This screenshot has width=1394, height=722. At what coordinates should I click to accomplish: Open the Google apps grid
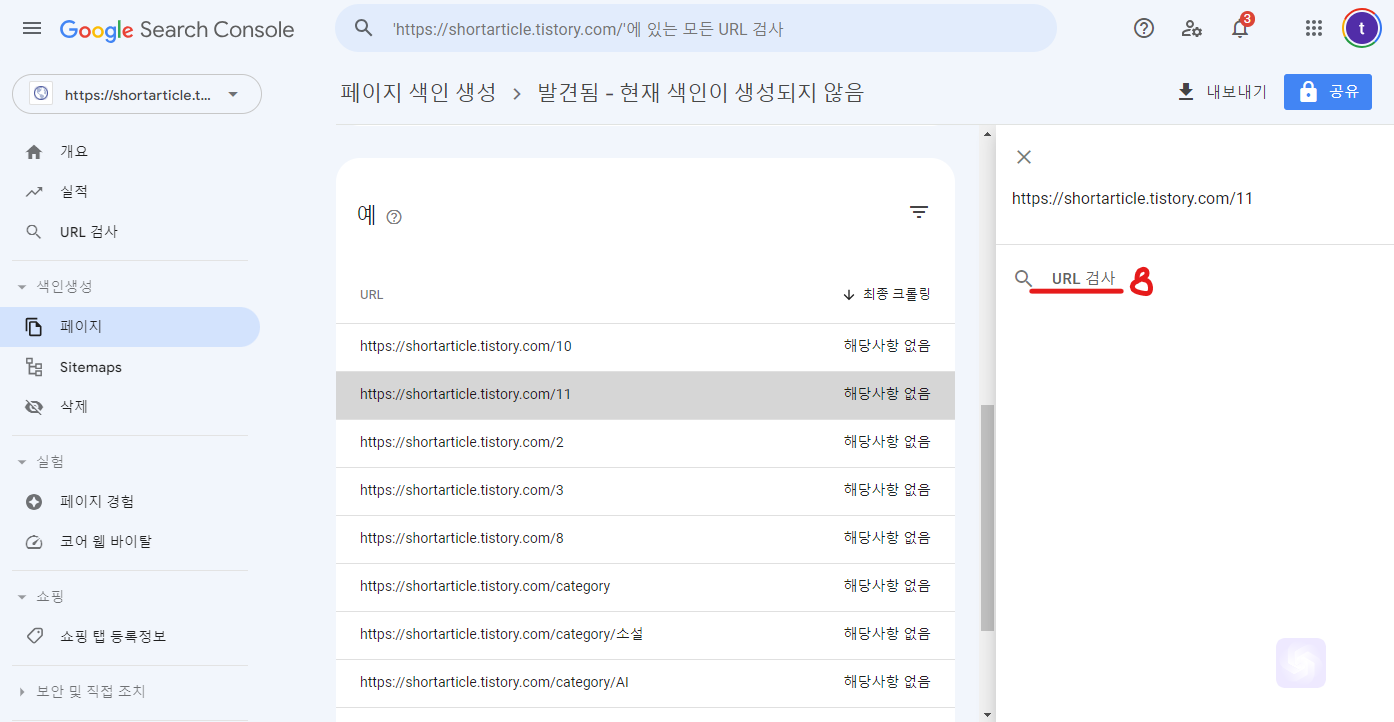tap(1314, 28)
